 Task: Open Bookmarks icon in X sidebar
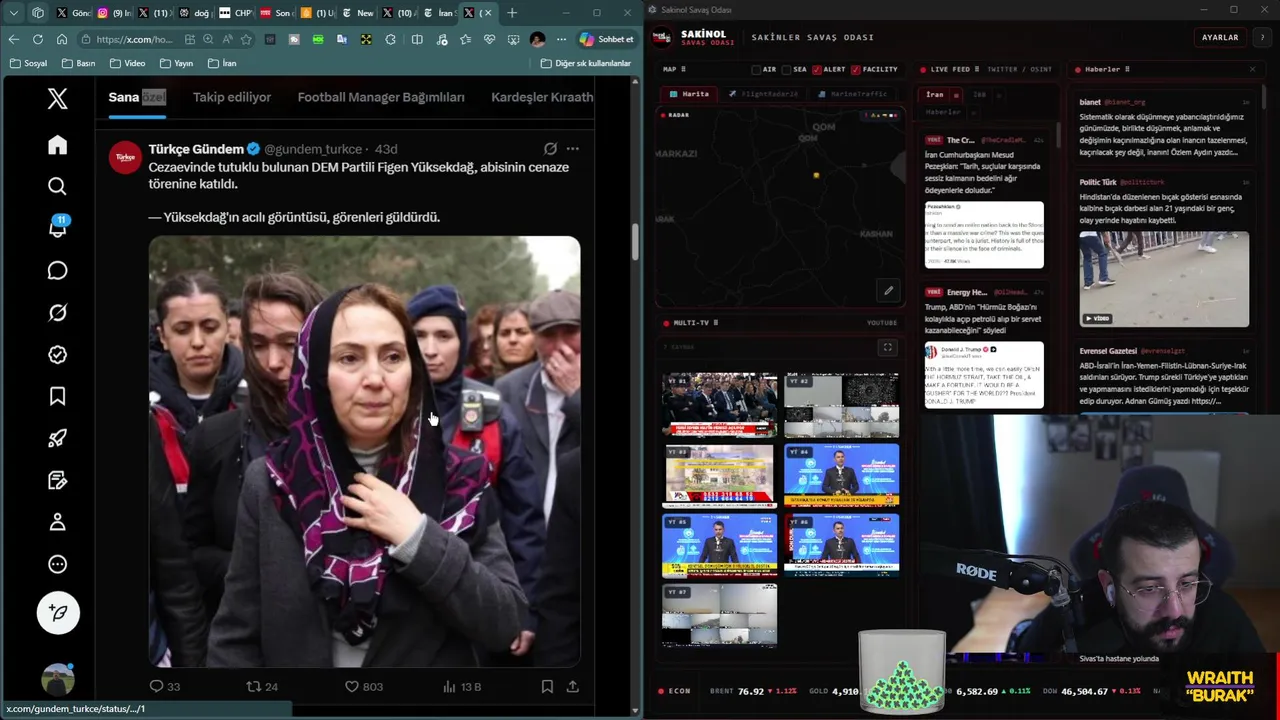pos(57,397)
